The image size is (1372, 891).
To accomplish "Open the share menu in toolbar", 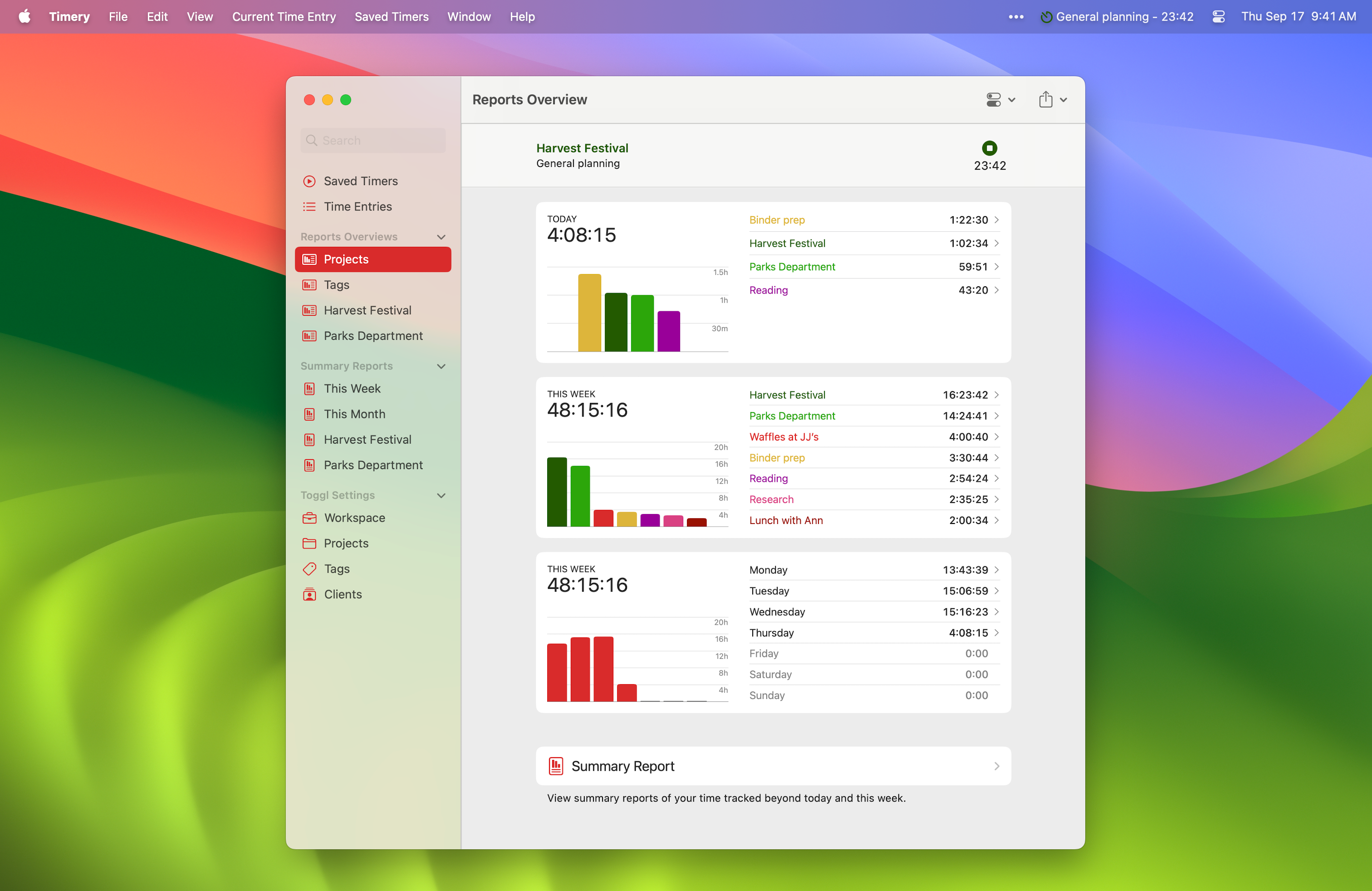I will (1053, 100).
